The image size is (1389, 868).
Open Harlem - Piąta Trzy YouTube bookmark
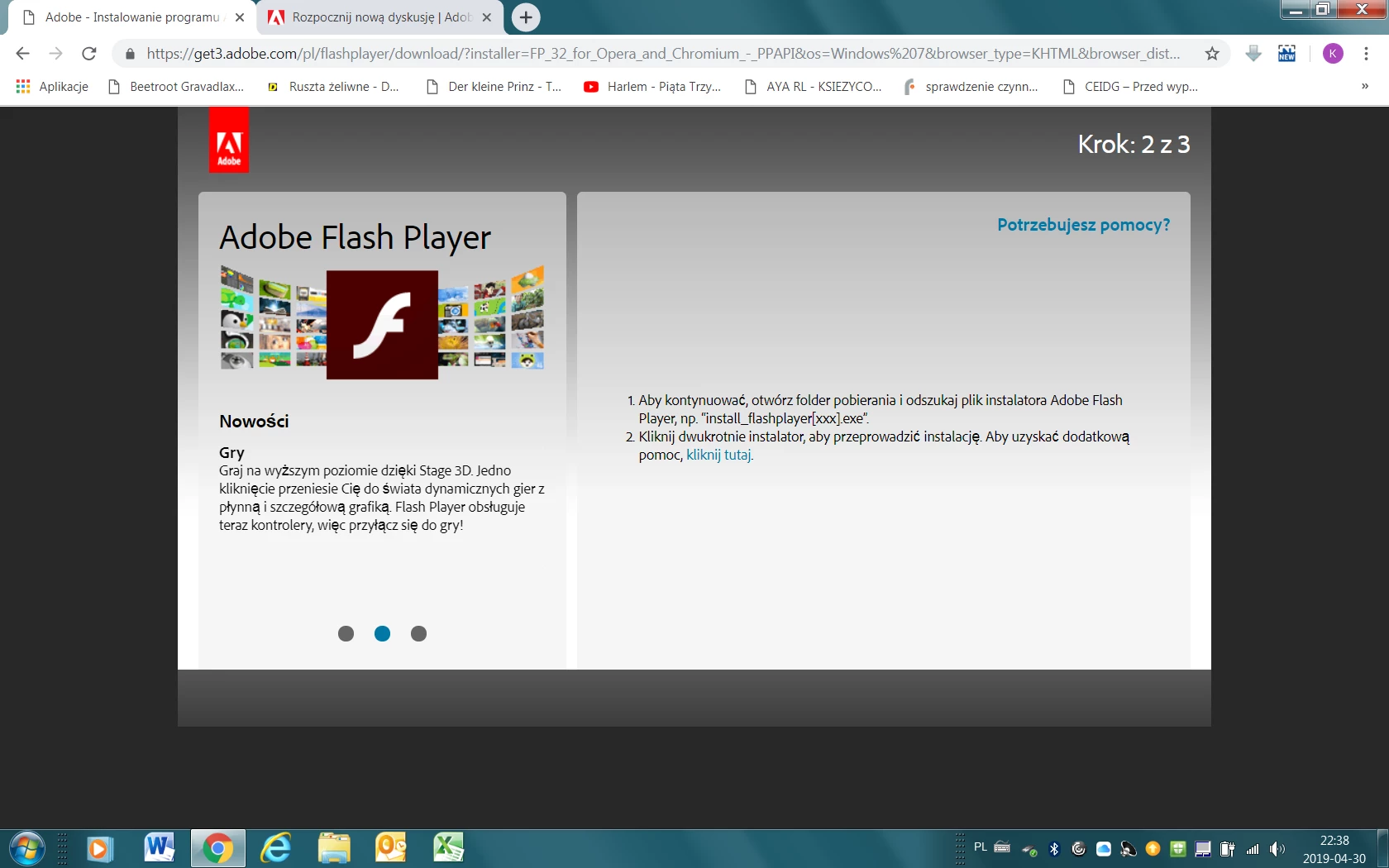click(x=652, y=87)
